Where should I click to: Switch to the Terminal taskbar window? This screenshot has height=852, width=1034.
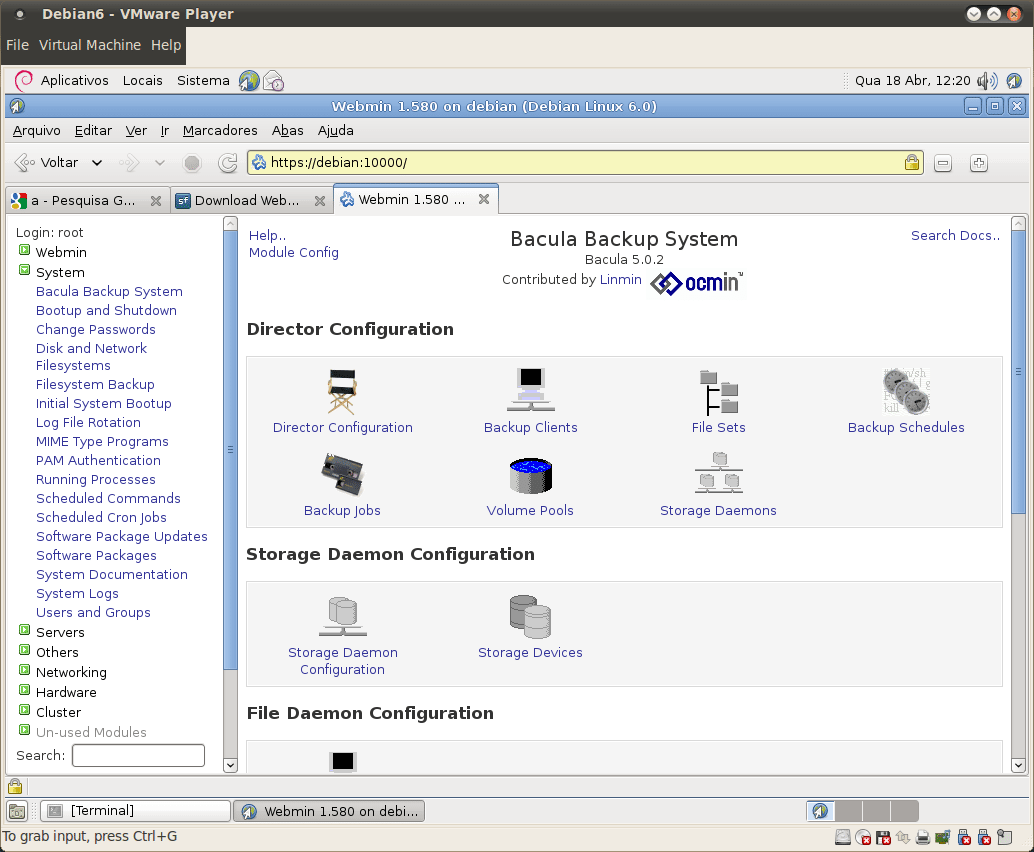(x=136, y=811)
